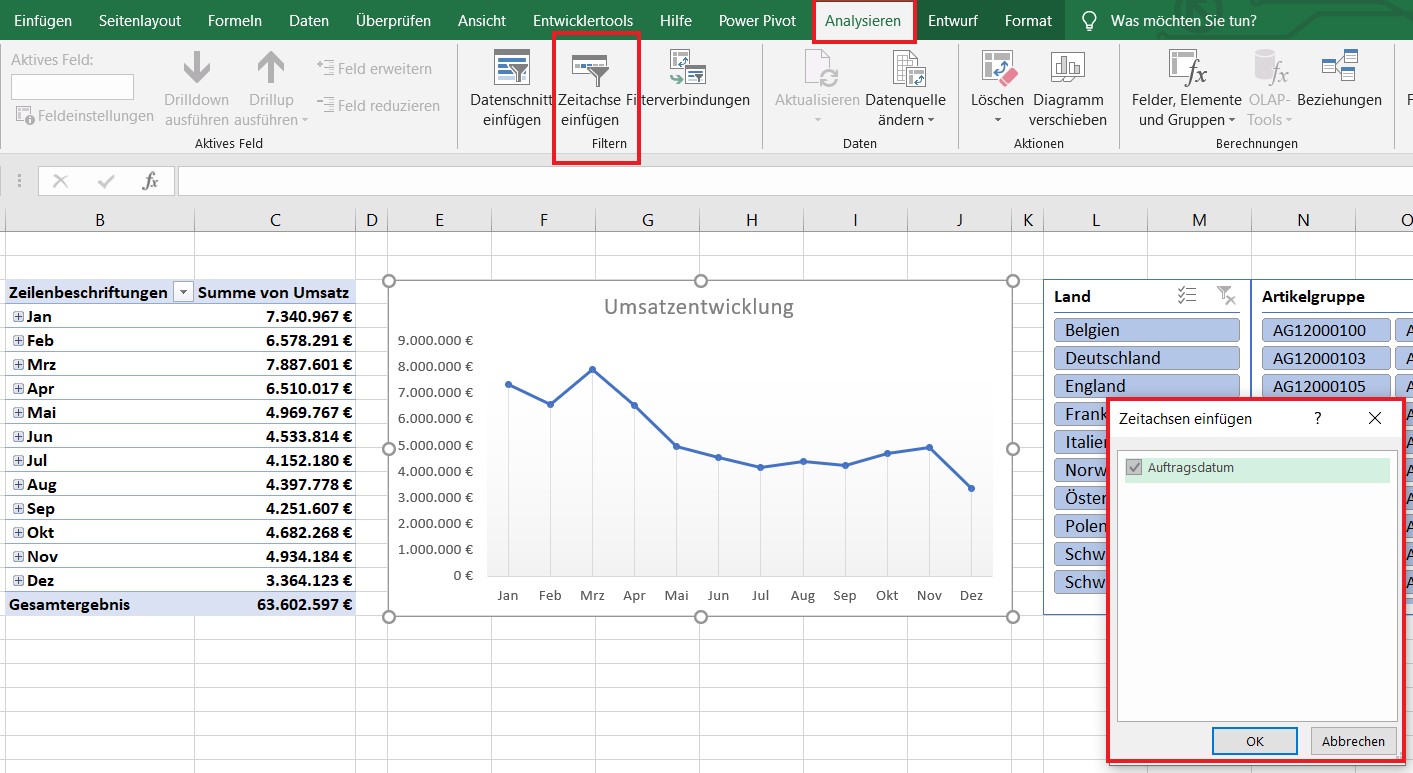1413x773 pixels.
Task: Confirm the timeline dialog with OK
Action: tap(1254, 740)
